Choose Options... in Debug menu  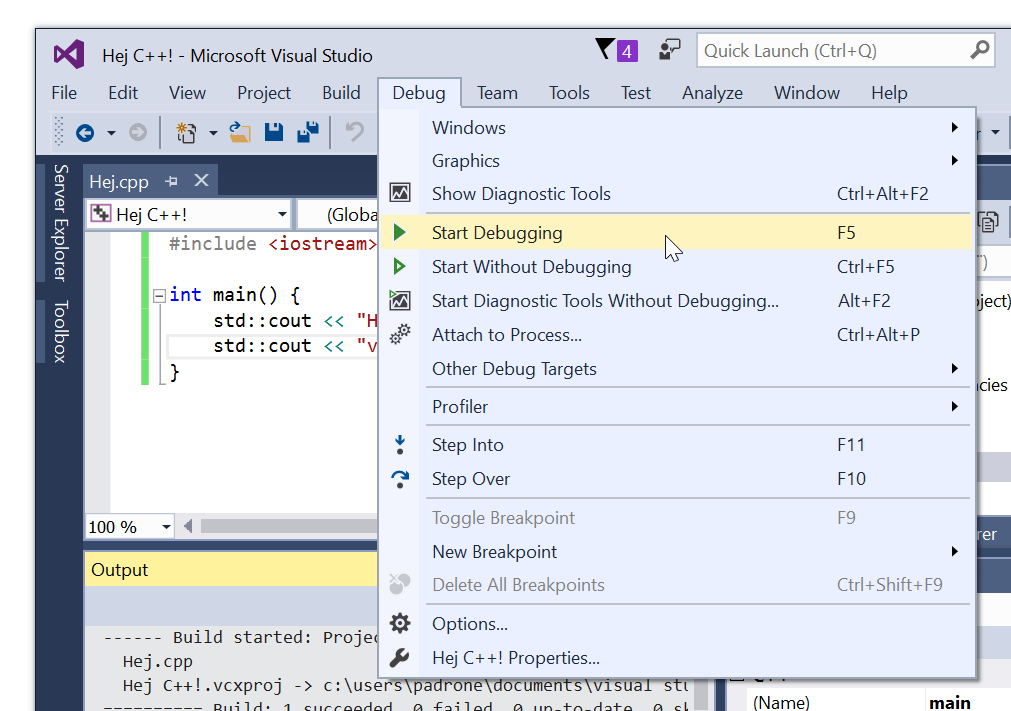click(x=676, y=623)
